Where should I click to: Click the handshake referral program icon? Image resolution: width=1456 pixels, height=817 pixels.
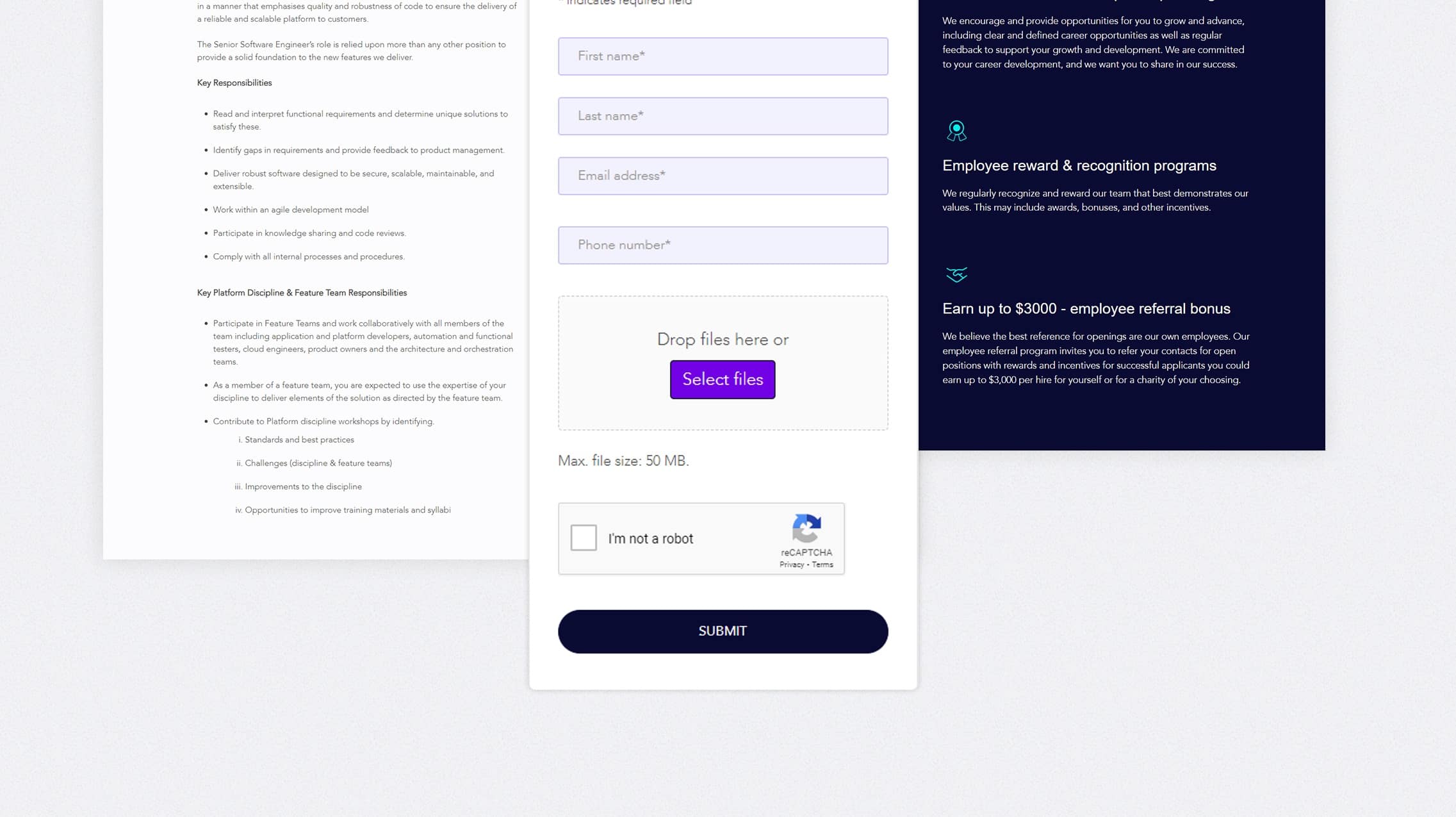[956, 275]
